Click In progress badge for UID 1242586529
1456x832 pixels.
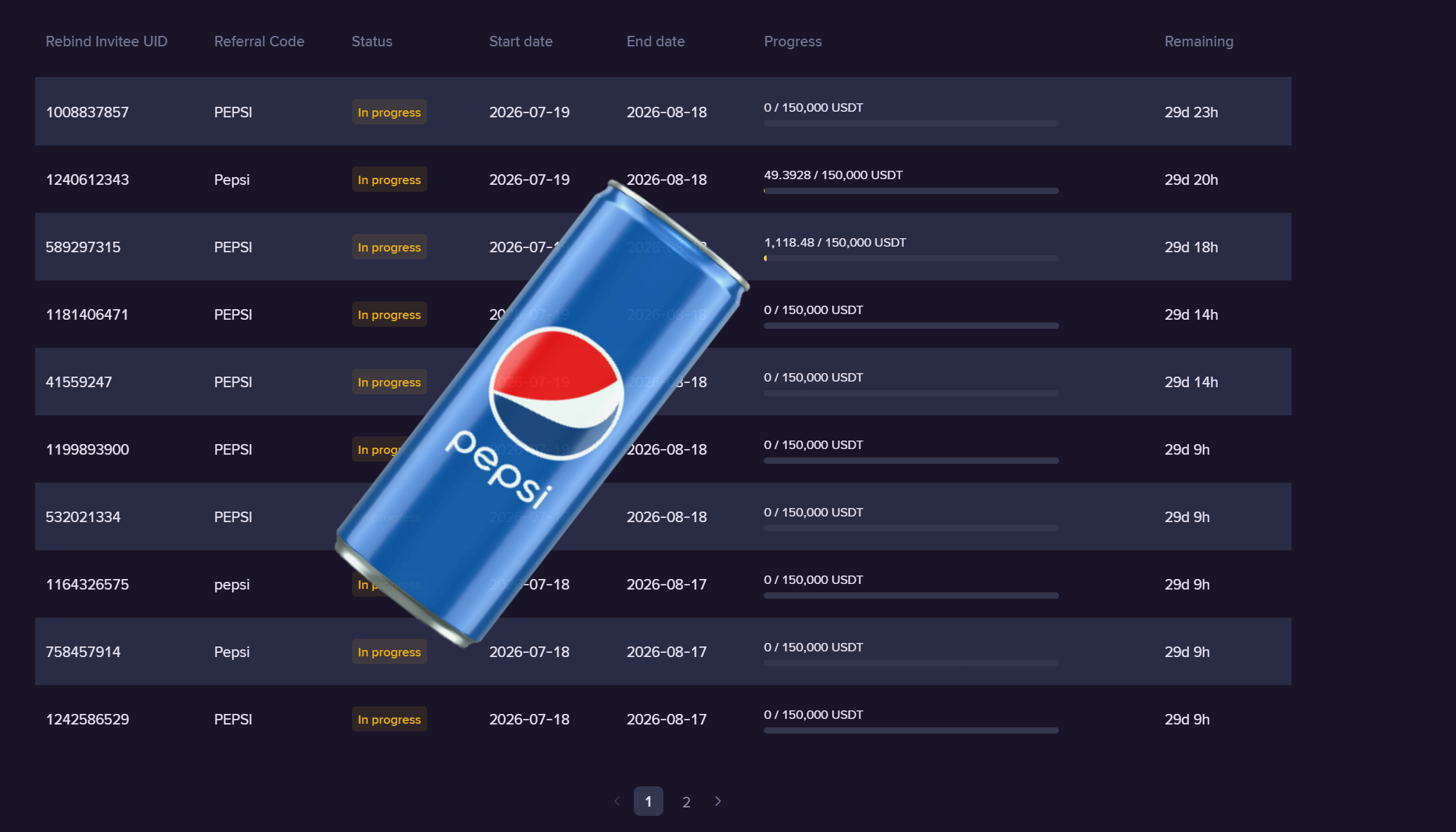pyautogui.click(x=389, y=719)
